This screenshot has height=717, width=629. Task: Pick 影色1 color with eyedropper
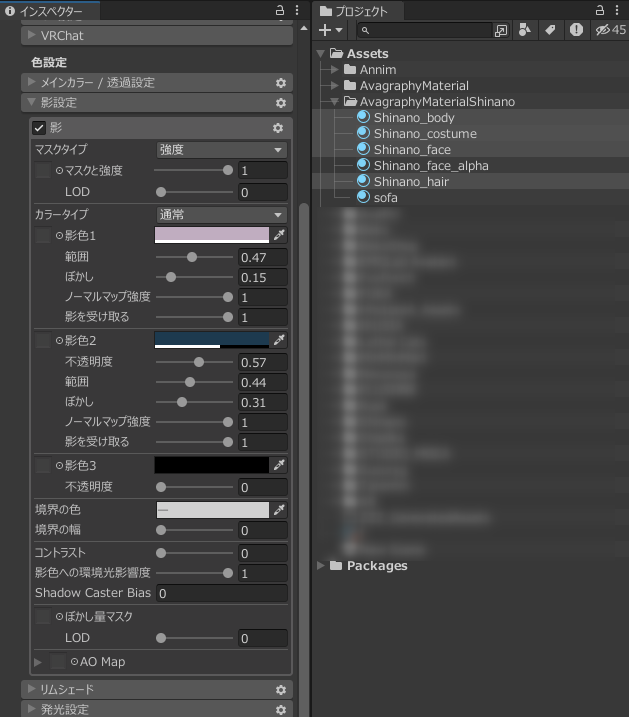279,235
